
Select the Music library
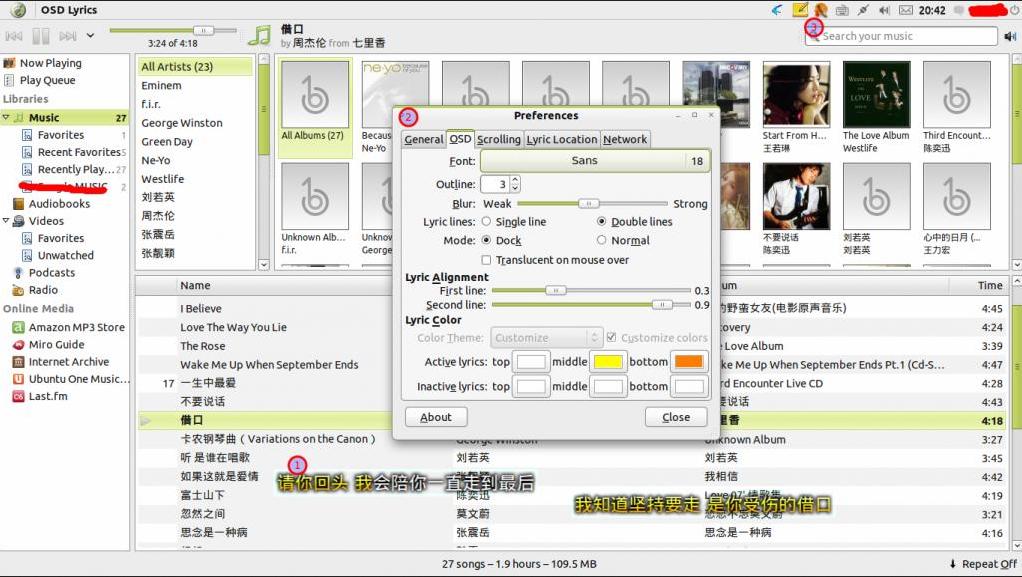pyautogui.click(x=44, y=118)
